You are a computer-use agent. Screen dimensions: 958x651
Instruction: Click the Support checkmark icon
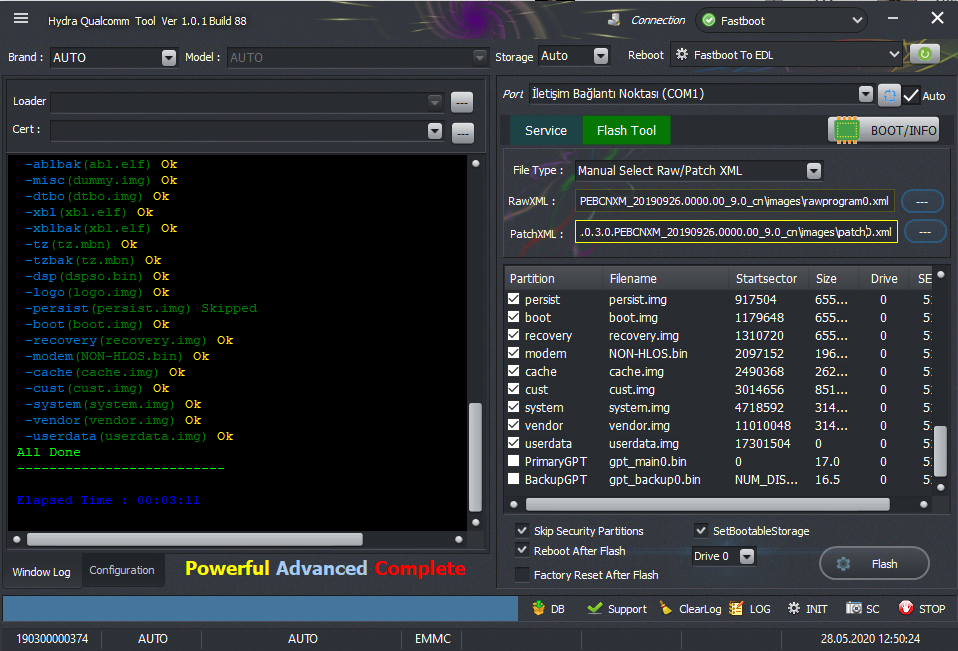pos(594,608)
